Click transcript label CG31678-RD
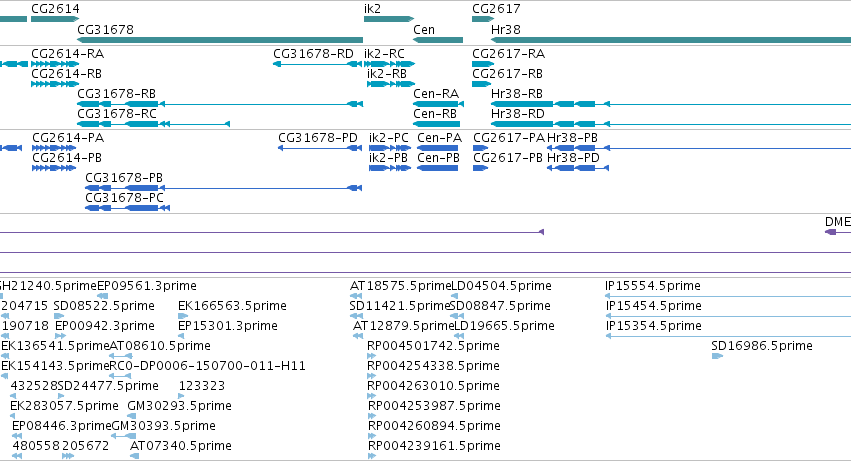851x461 pixels. coord(313,54)
